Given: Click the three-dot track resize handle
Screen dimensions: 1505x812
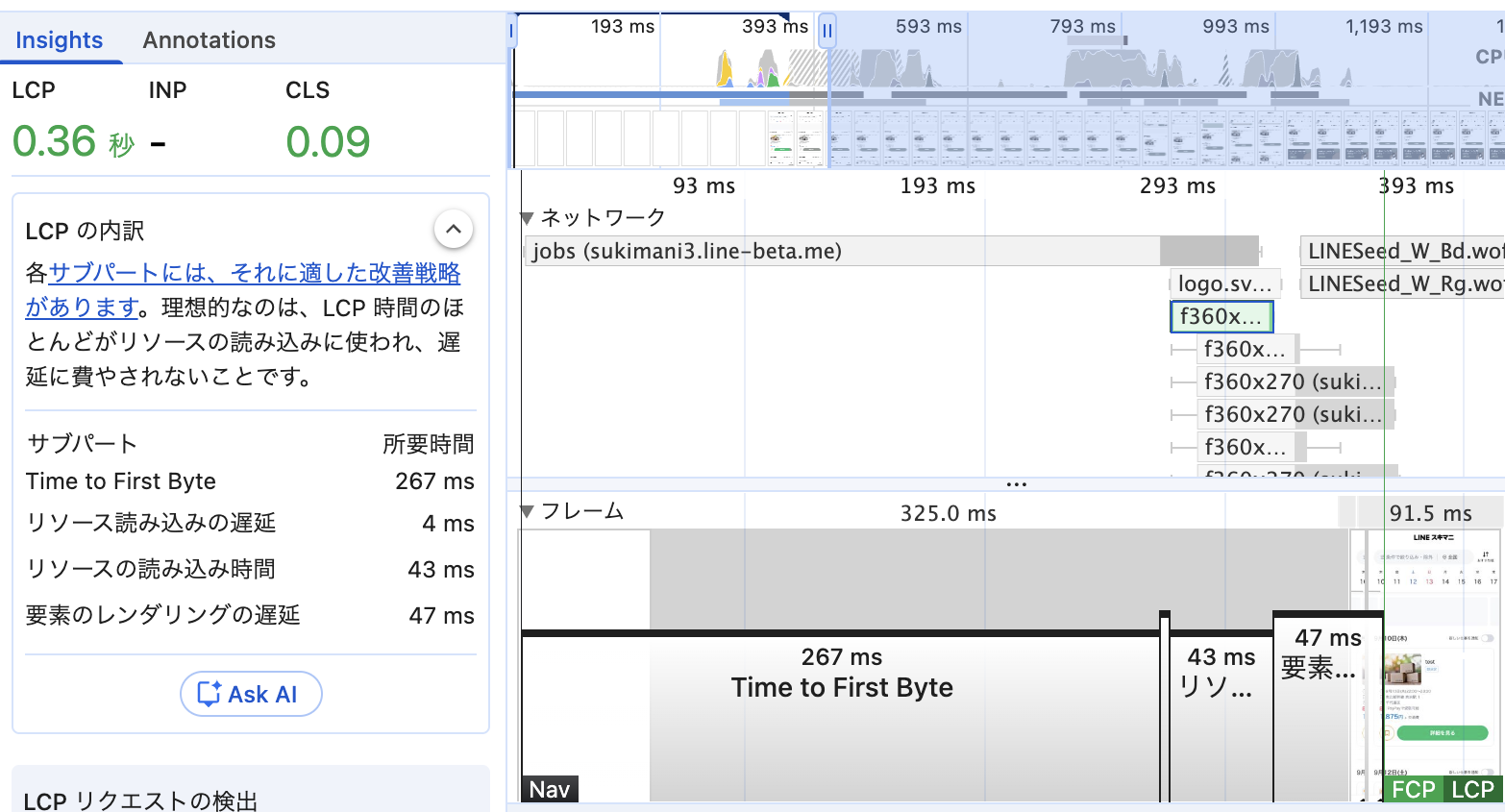Looking at the screenshot, I should click(x=1017, y=484).
